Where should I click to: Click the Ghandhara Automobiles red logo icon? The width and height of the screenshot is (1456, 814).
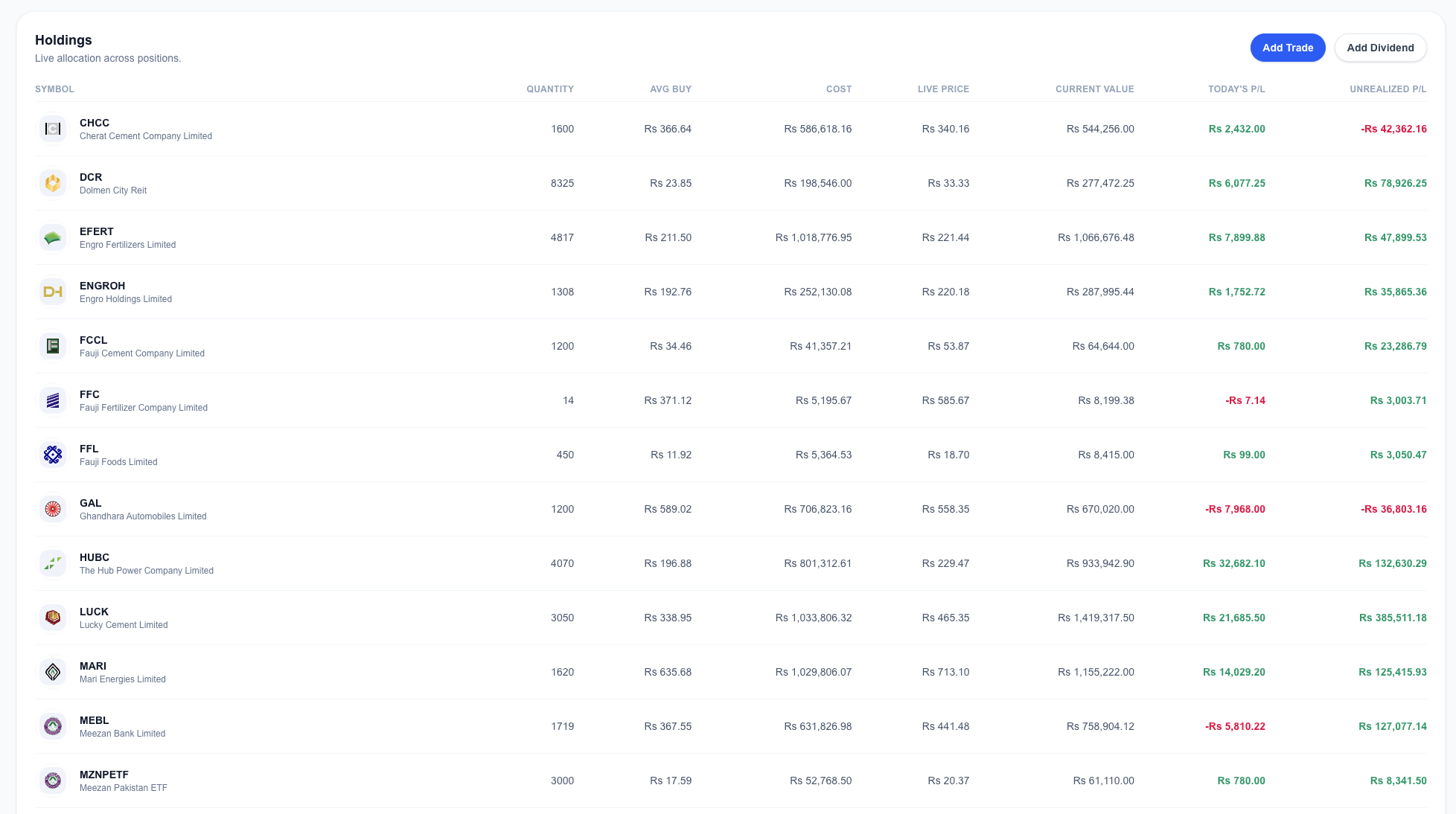pyautogui.click(x=53, y=509)
